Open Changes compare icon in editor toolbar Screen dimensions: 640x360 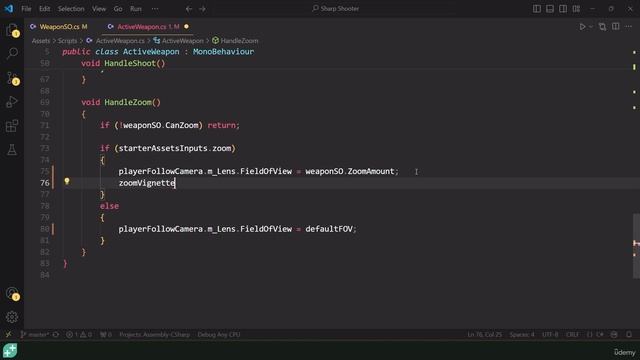pyautogui.click(x=602, y=27)
